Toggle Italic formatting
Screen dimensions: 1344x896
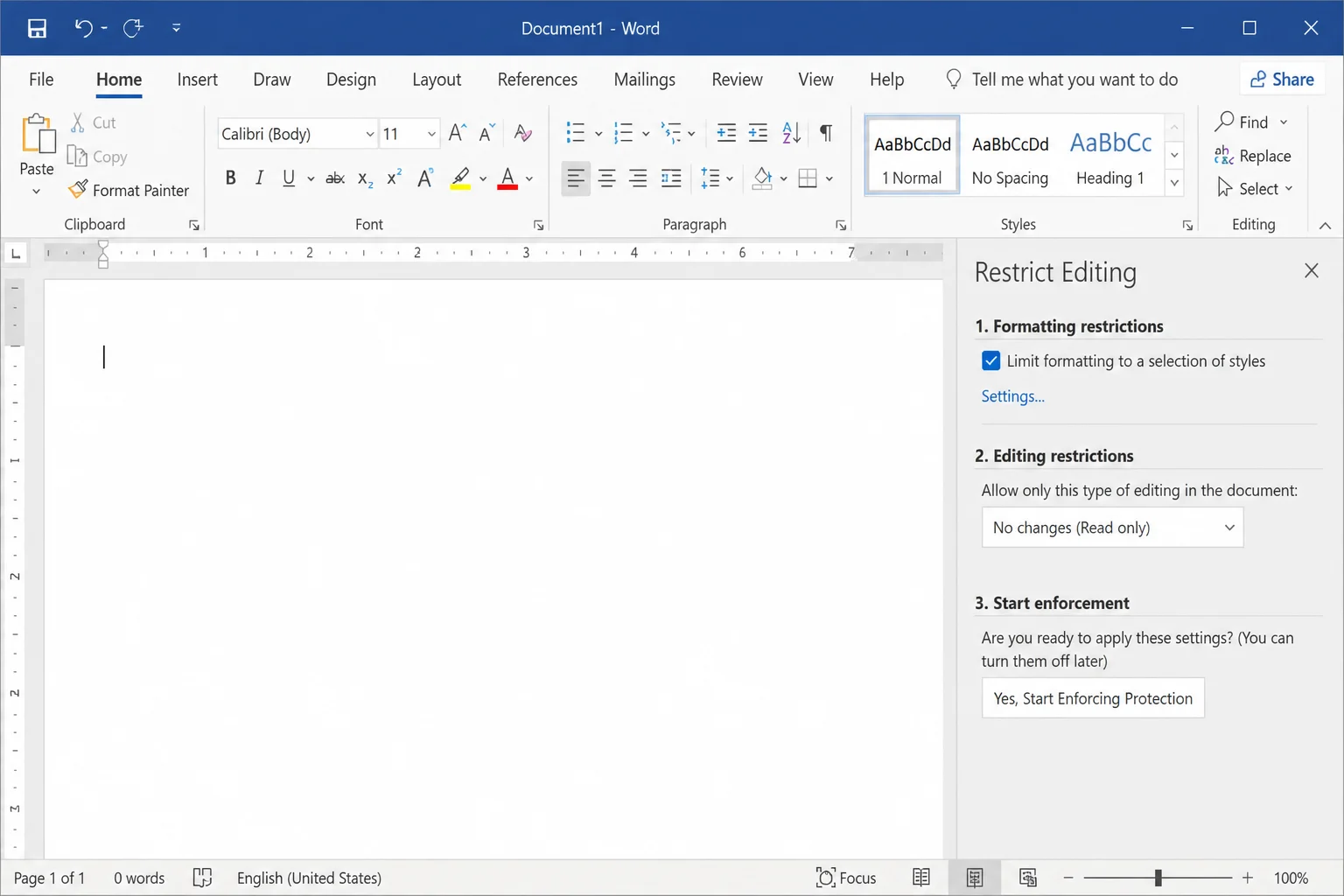(259, 178)
